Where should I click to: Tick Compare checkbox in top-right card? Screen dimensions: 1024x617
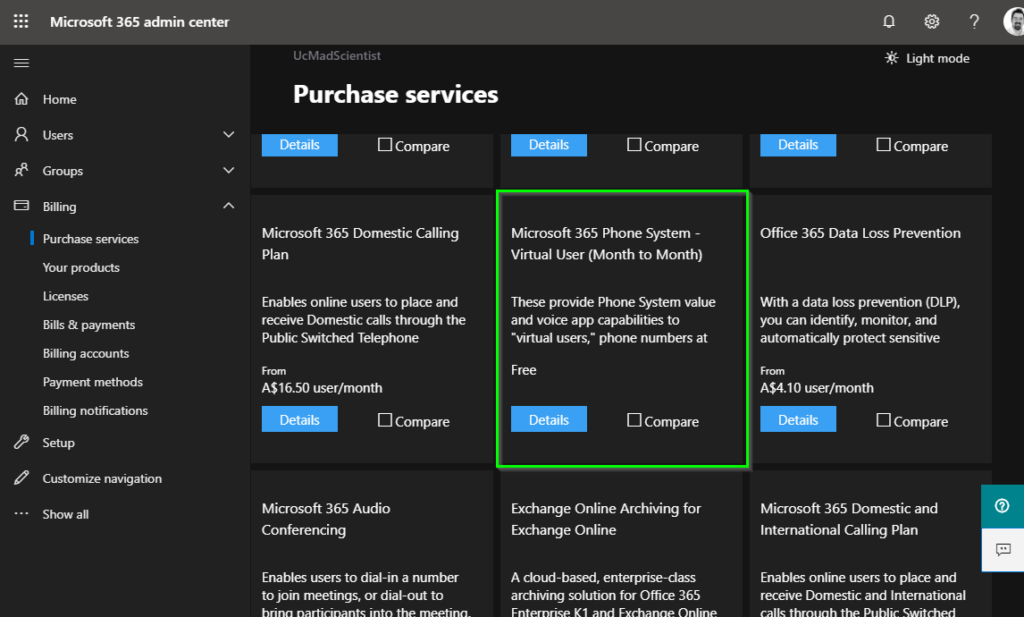coord(883,144)
